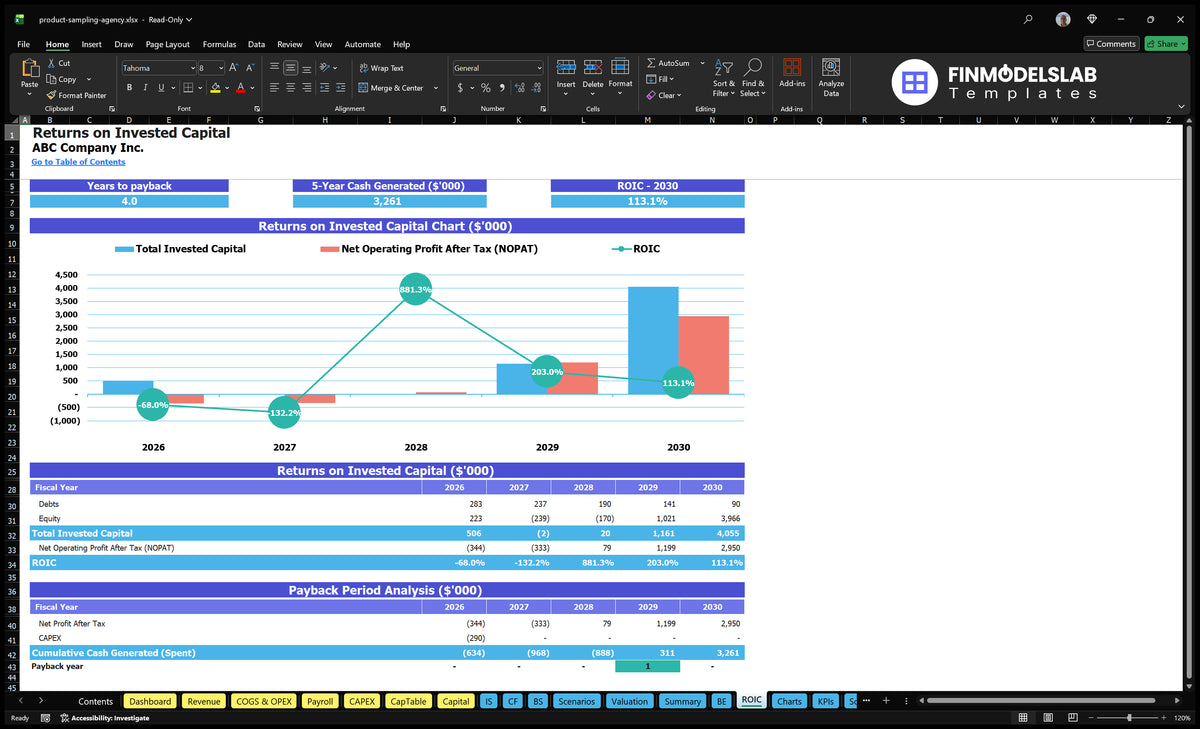This screenshot has height=729, width=1200.
Task: Toggle Wrap Text on selected cells
Action: pos(381,68)
